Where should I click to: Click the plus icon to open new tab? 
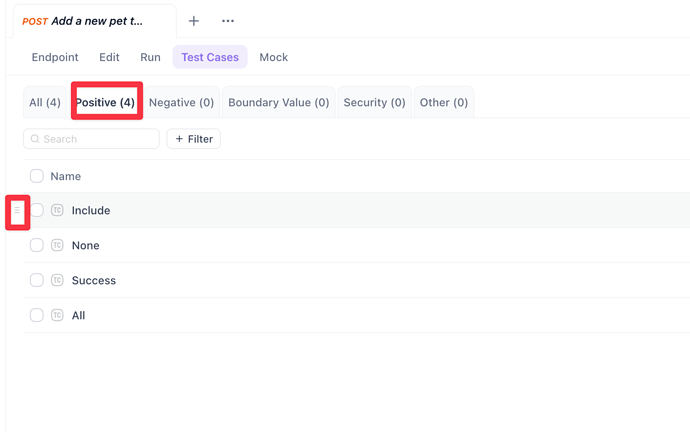click(x=194, y=21)
